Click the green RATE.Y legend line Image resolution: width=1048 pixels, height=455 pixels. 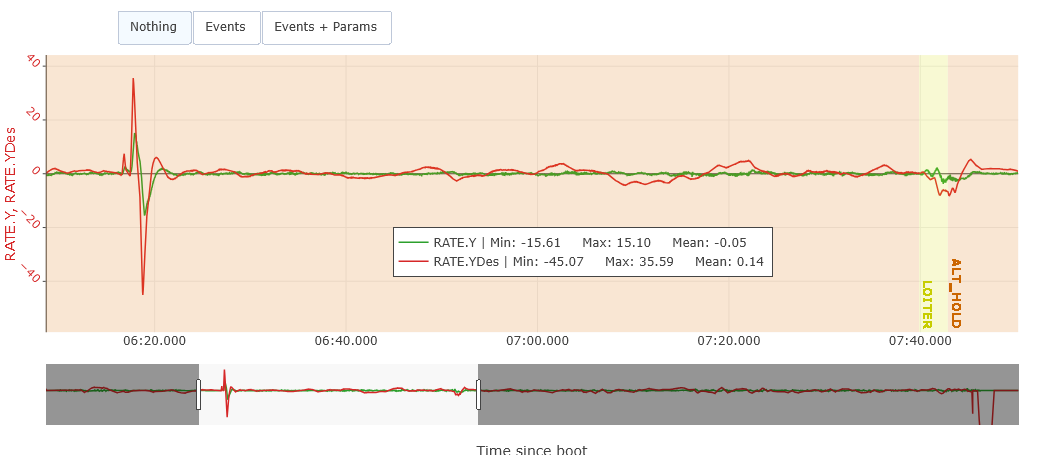(x=413, y=242)
